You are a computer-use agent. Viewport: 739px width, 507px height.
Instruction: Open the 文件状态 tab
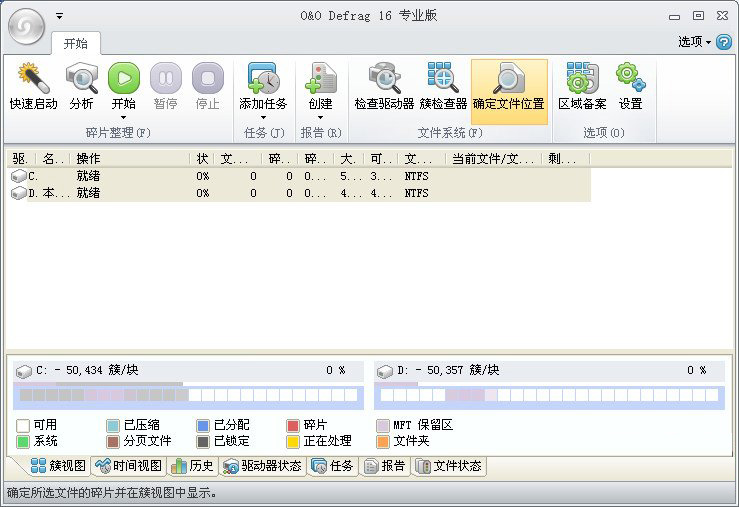click(449, 466)
